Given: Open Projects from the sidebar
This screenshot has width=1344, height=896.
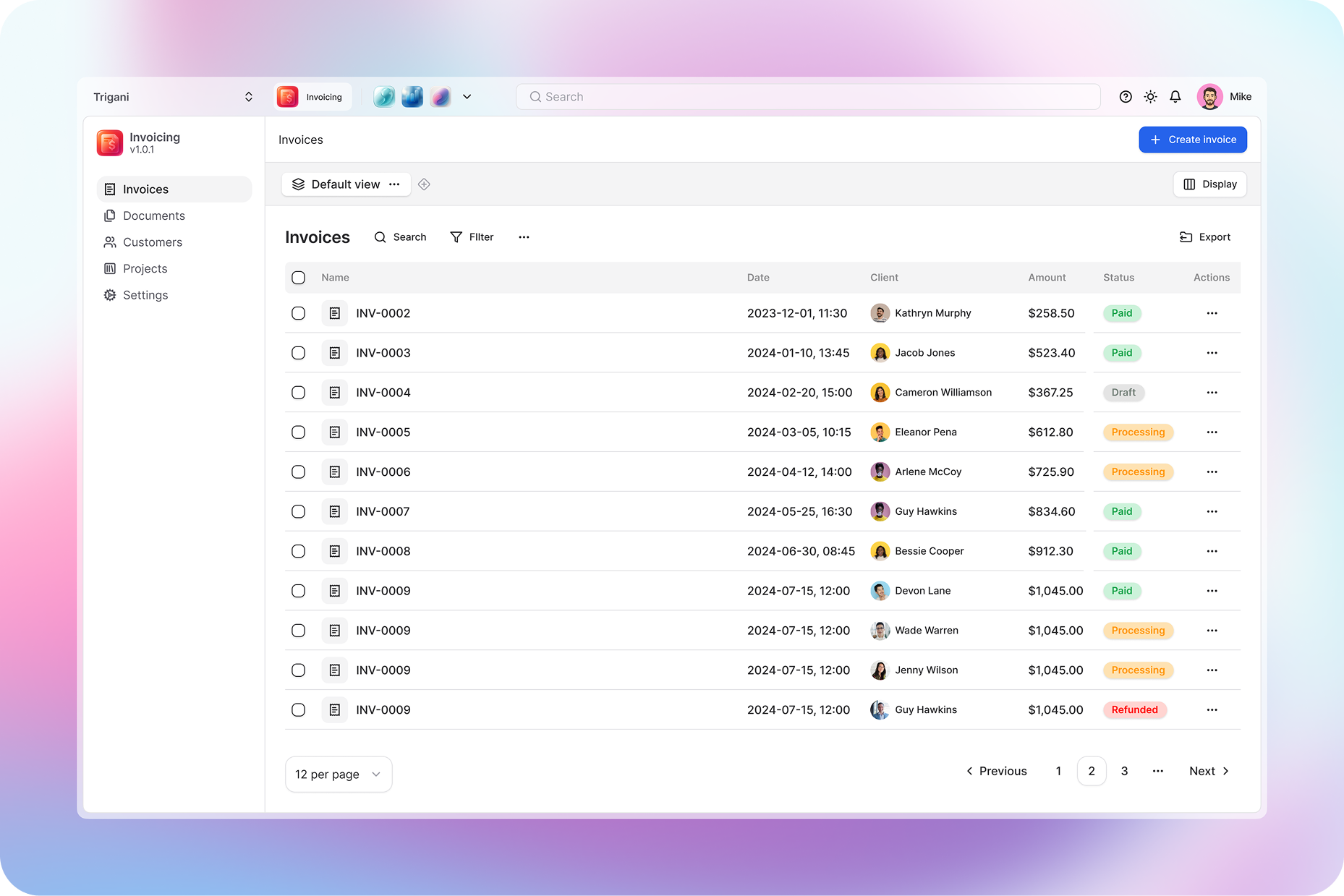Looking at the screenshot, I should tap(145, 268).
